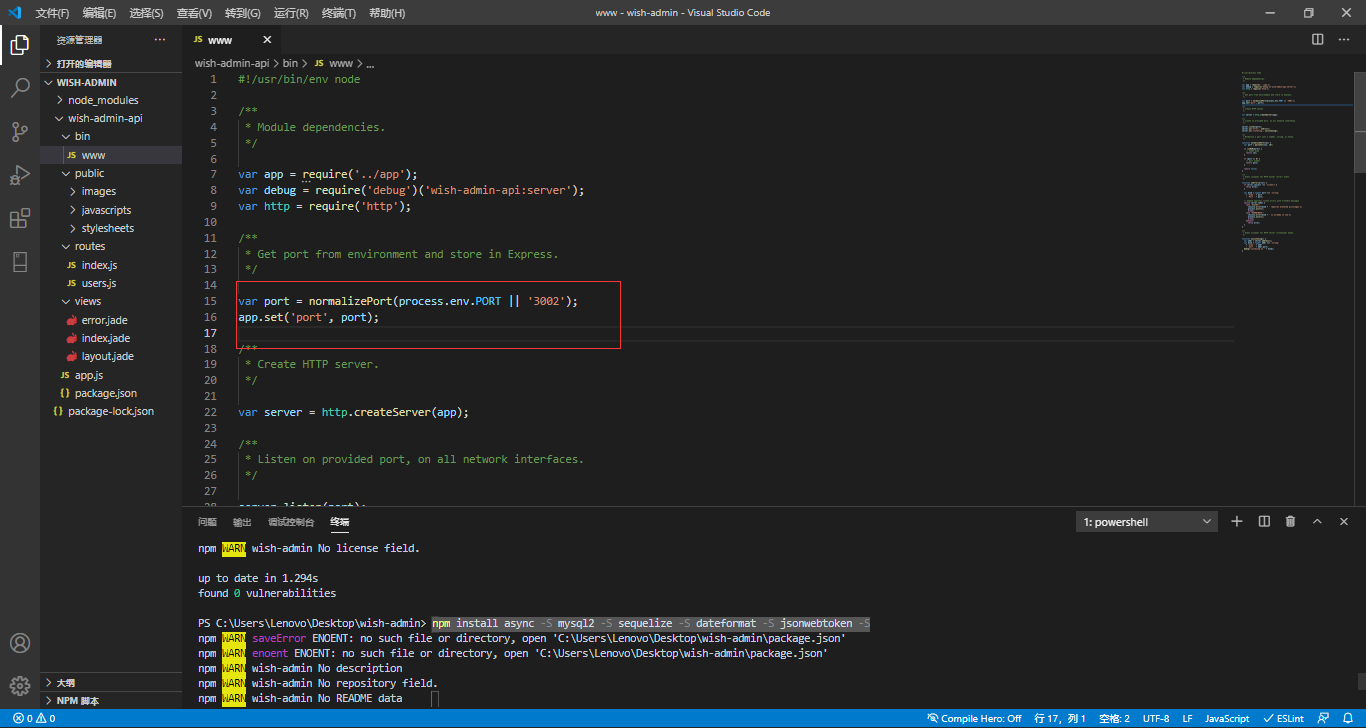Open the Source Control view icon
This screenshot has height=728, width=1366.
point(19,132)
